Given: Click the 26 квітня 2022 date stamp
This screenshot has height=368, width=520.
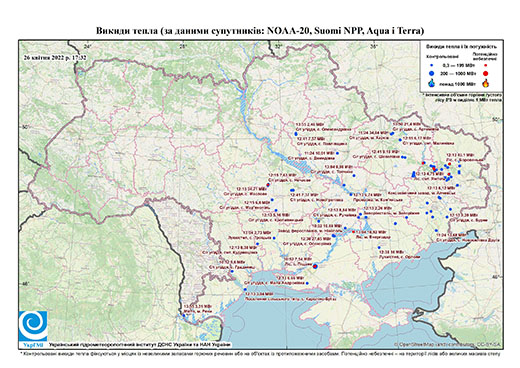Looking at the screenshot, I should 55,57.
